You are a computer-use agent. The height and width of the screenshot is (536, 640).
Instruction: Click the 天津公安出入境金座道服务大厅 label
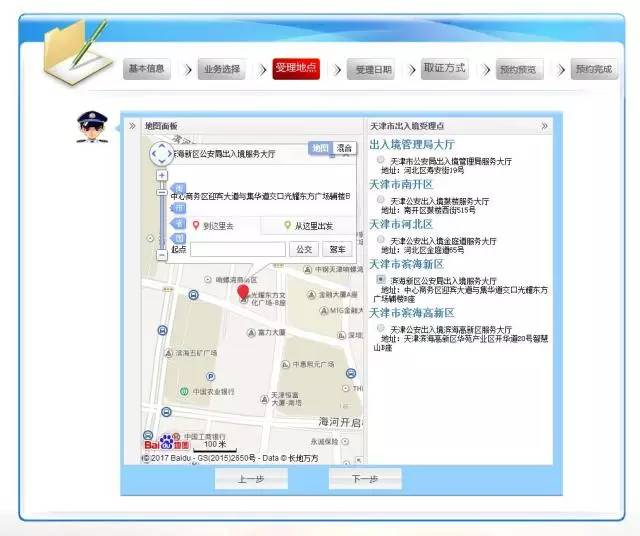coord(444,241)
